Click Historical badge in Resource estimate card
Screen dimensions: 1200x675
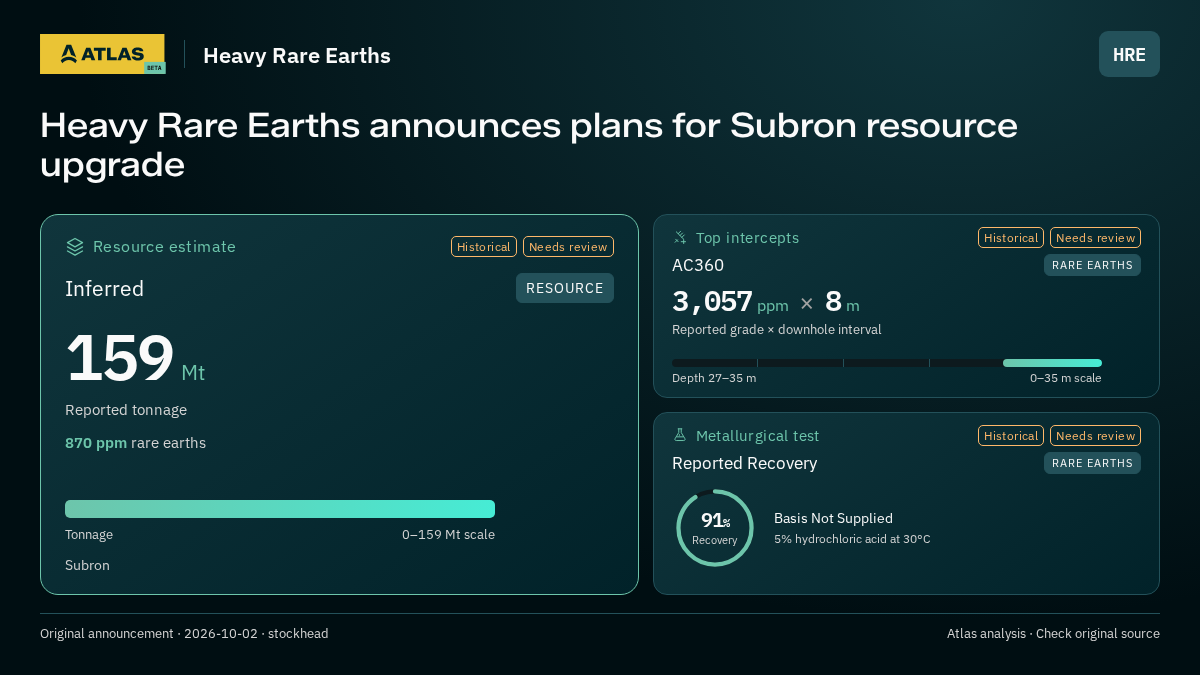[x=484, y=247]
